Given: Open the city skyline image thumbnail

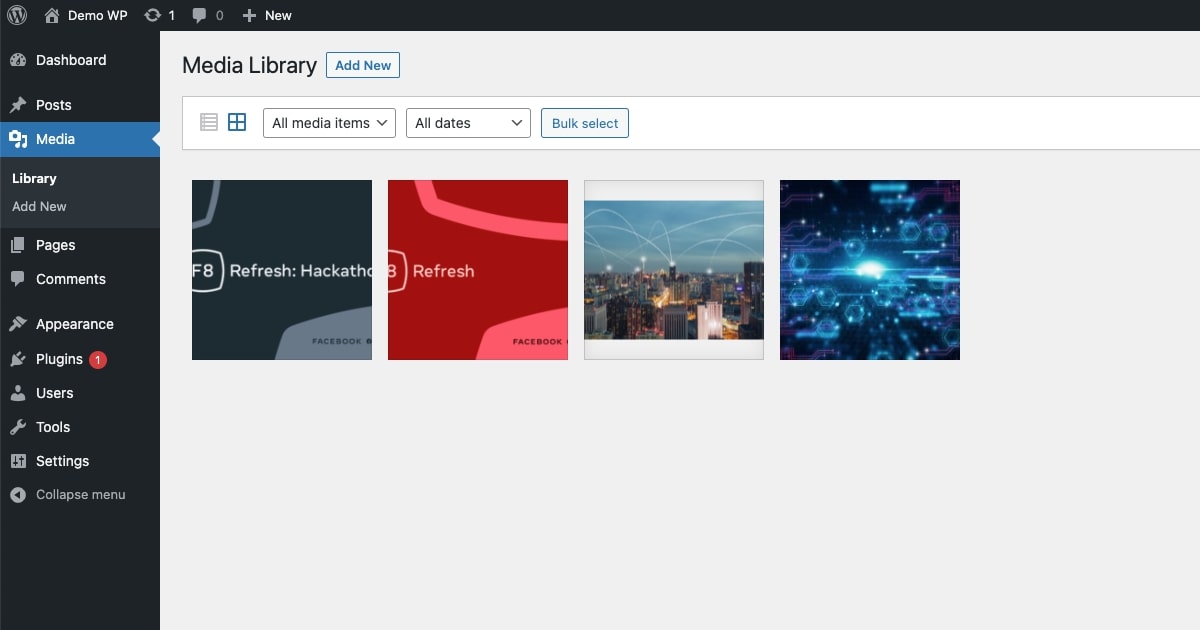Looking at the screenshot, I should click(x=674, y=270).
